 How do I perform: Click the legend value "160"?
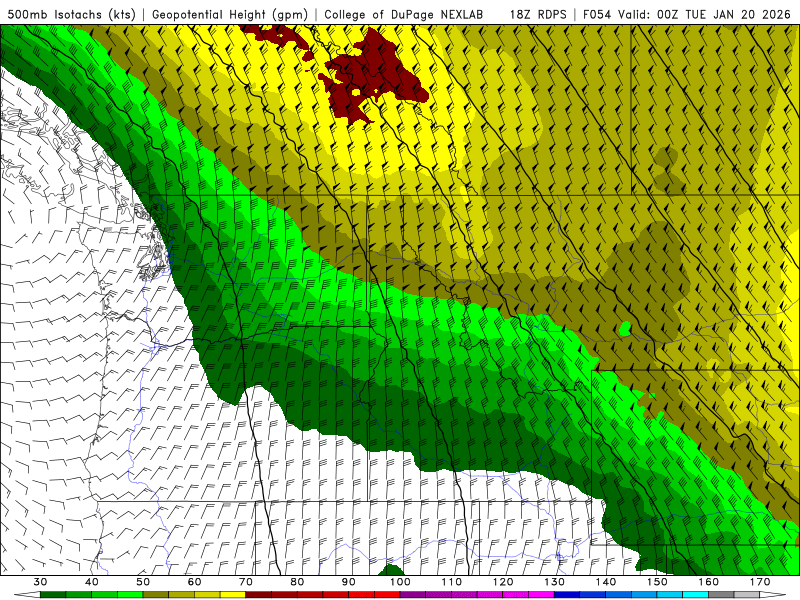[708, 582]
